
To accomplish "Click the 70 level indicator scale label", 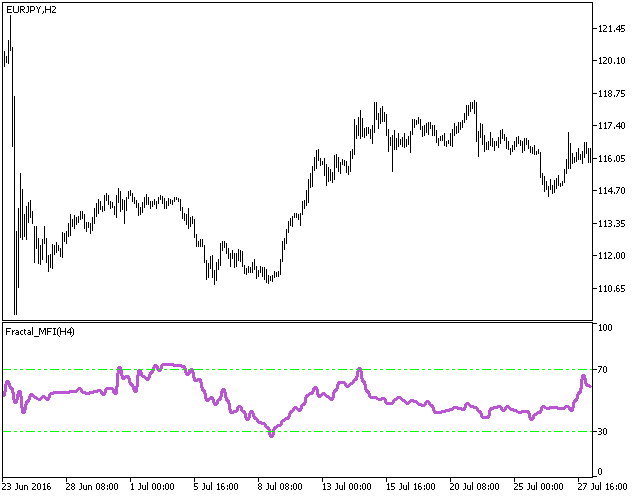I will point(603,370).
